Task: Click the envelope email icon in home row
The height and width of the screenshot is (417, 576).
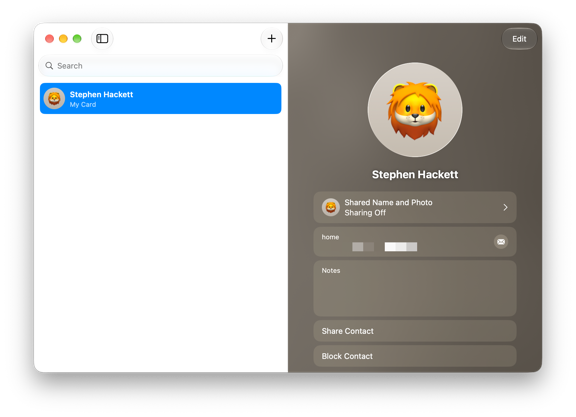Action: (501, 242)
